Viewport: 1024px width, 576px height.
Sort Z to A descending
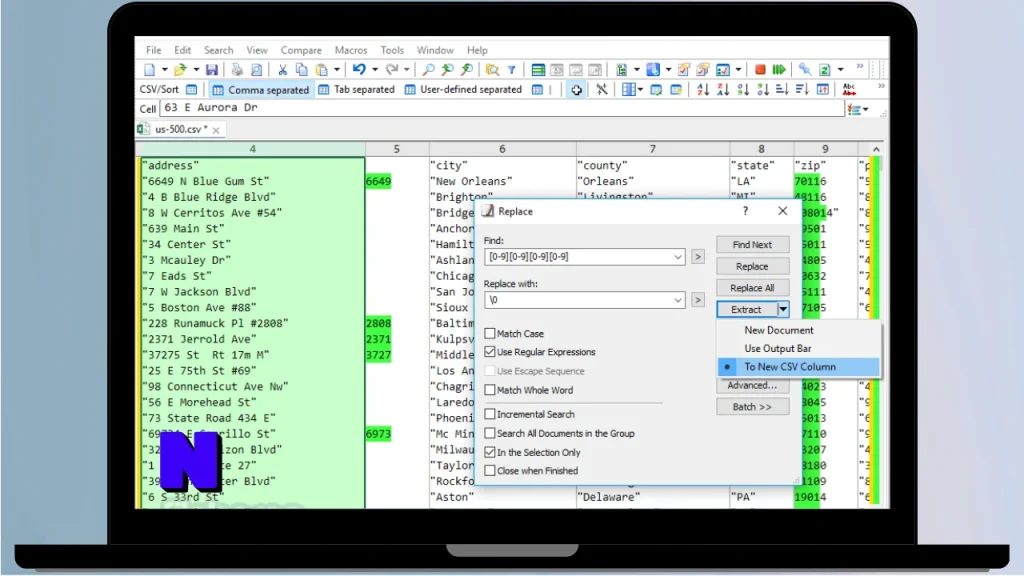723,90
